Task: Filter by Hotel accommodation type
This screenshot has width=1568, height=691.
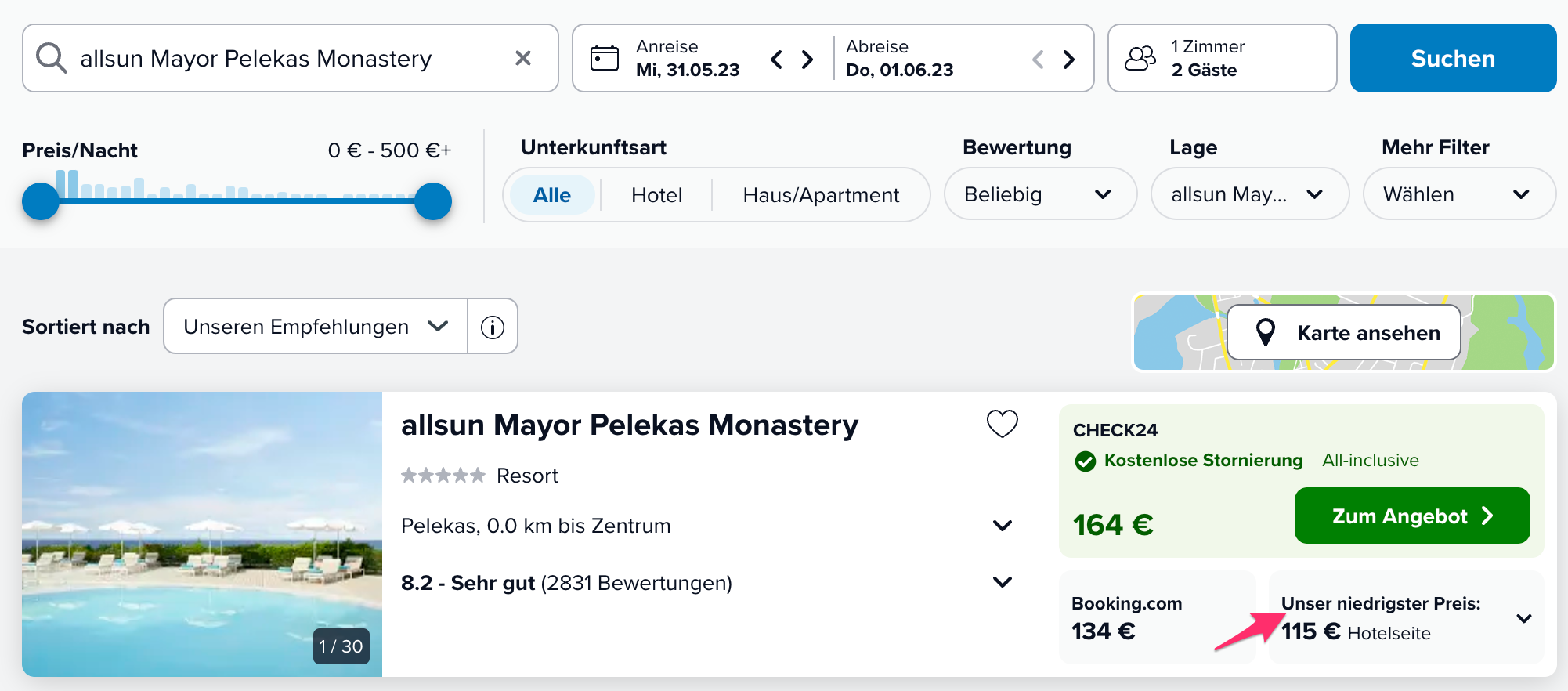Action: point(657,195)
